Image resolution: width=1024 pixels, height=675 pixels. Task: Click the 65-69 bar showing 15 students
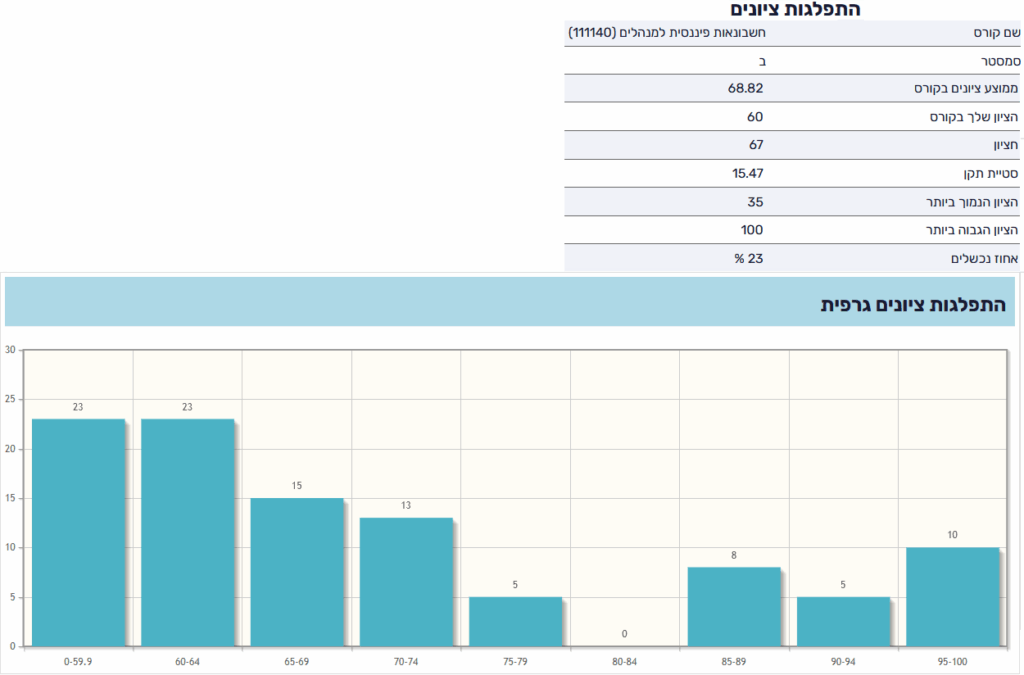[x=297, y=571]
